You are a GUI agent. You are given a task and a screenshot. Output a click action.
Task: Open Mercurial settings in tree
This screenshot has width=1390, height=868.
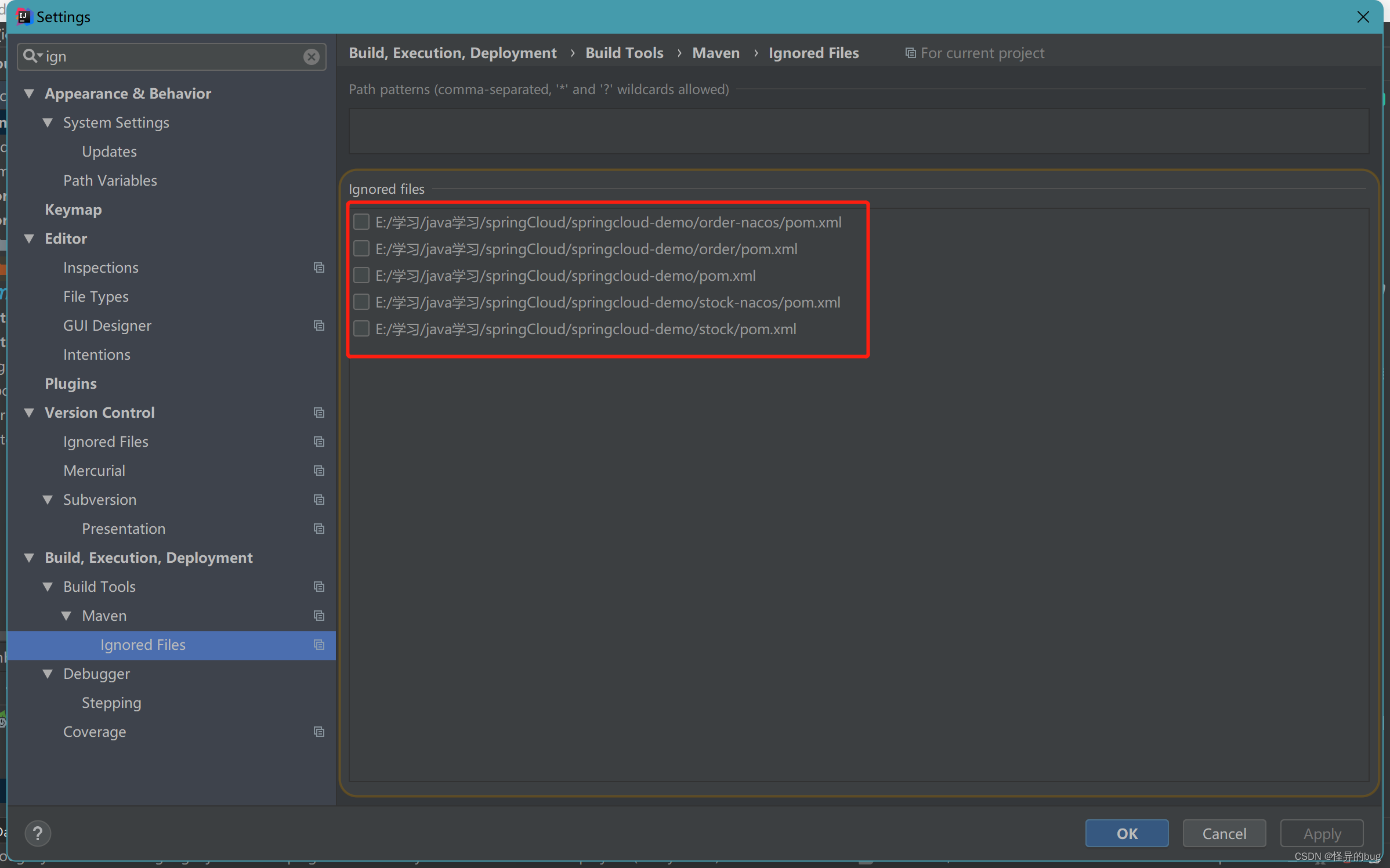pos(94,471)
